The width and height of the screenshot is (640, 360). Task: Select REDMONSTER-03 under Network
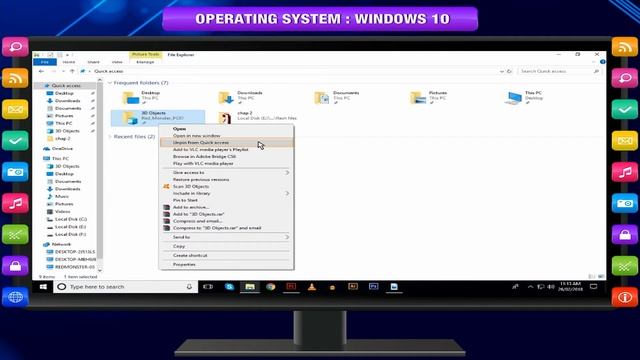click(x=74, y=267)
